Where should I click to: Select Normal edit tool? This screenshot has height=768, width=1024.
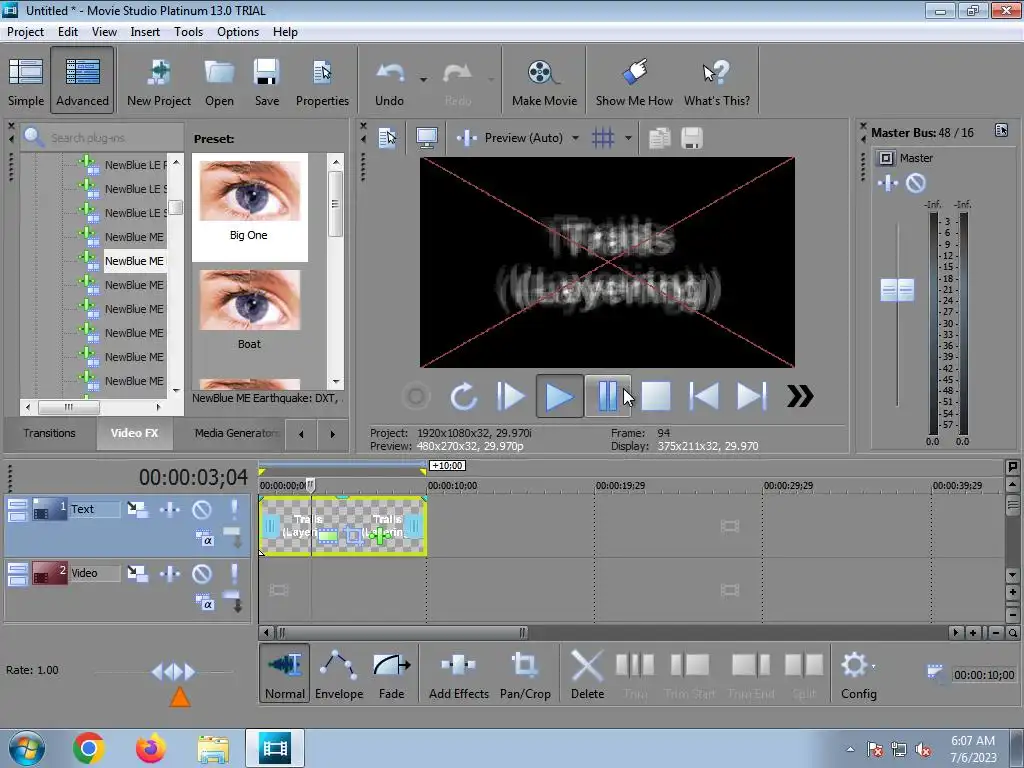[285, 673]
